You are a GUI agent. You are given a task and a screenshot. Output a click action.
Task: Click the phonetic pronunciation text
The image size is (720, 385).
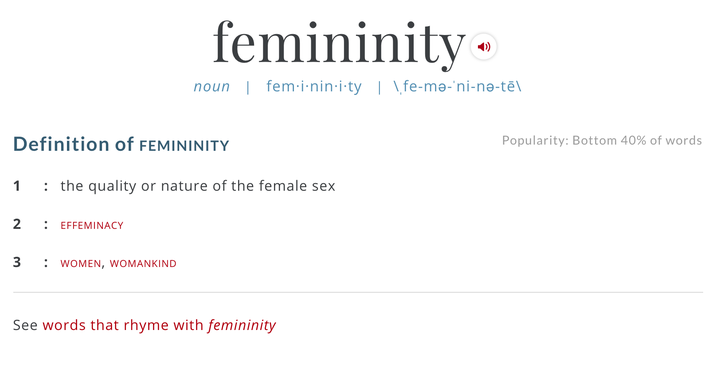click(457, 86)
